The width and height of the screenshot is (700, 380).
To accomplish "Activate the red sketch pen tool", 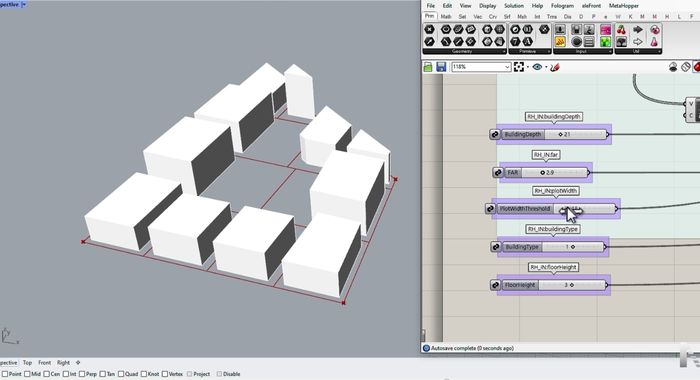I will coord(555,67).
